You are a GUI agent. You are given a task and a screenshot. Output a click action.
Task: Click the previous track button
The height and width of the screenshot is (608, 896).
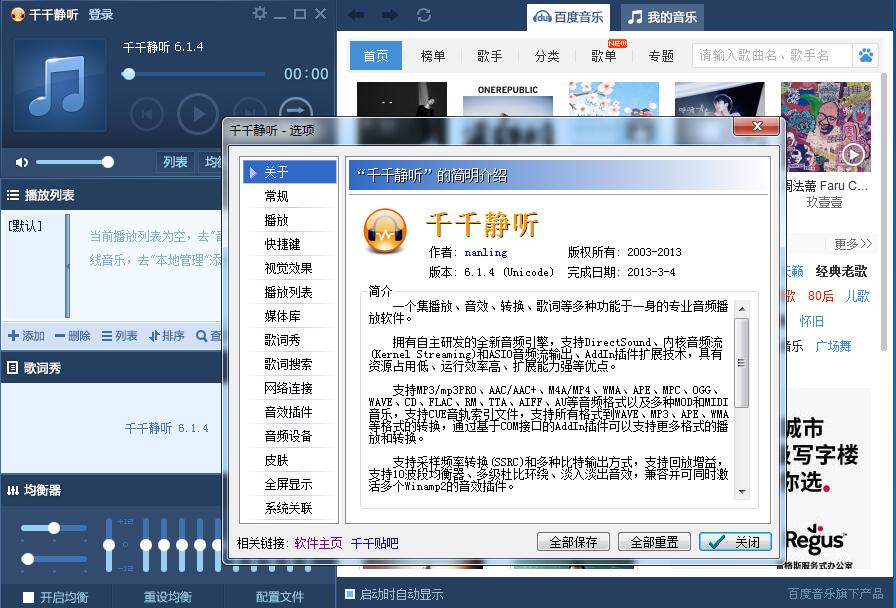click(x=146, y=114)
